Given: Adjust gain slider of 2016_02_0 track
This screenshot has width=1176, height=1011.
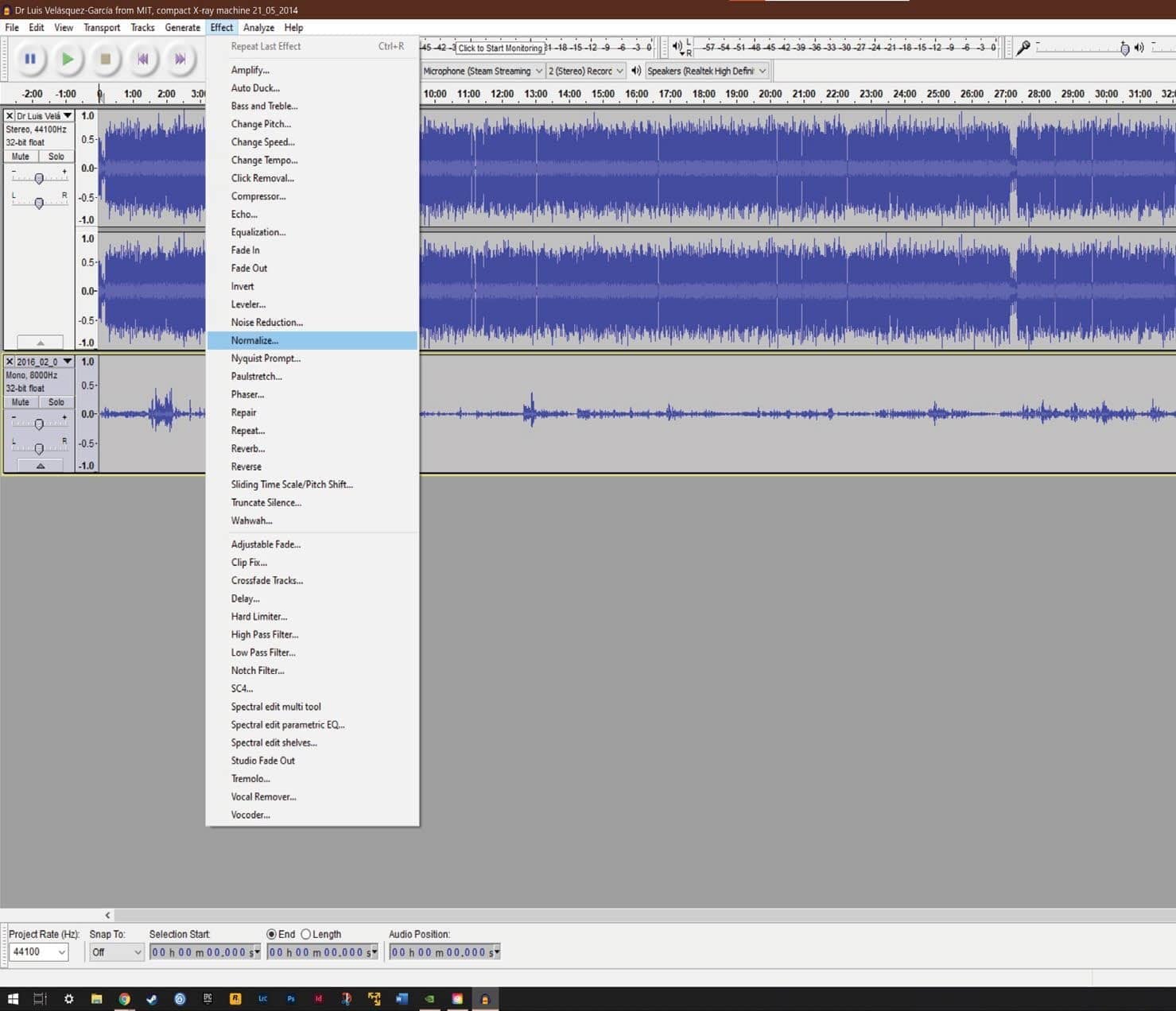Looking at the screenshot, I should click(x=39, y=424).
